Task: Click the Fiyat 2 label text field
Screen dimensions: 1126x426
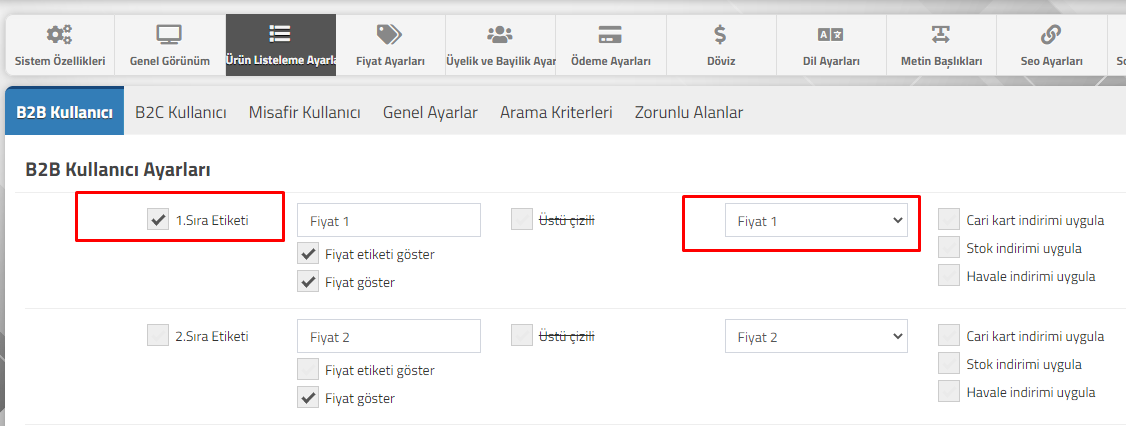Action: pyautogui.click(x=388, y=336)
